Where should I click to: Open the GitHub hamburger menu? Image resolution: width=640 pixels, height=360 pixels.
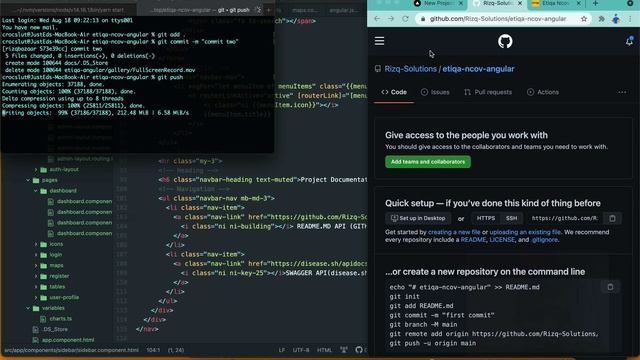[379, 41]
